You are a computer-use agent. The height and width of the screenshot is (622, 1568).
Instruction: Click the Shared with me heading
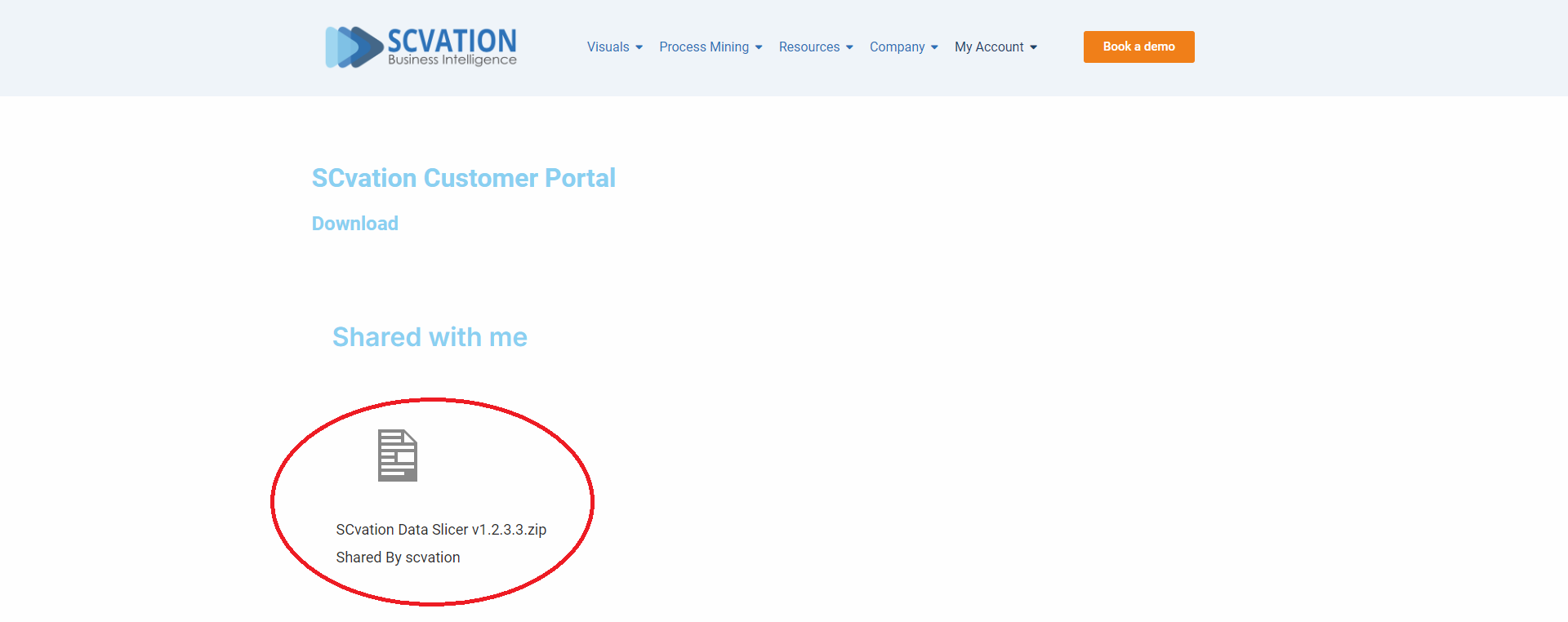(430, 337)
